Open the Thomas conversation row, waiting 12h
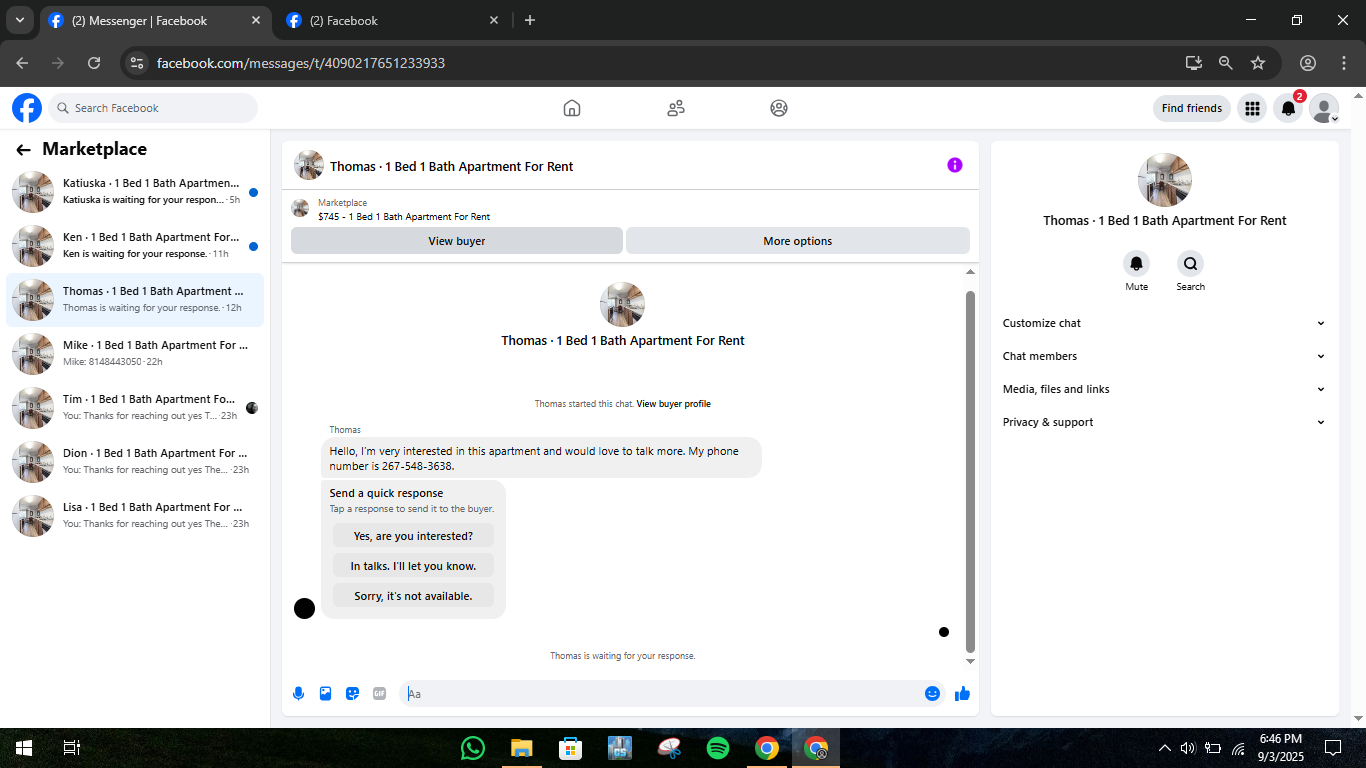 click(x=135, y=300)
